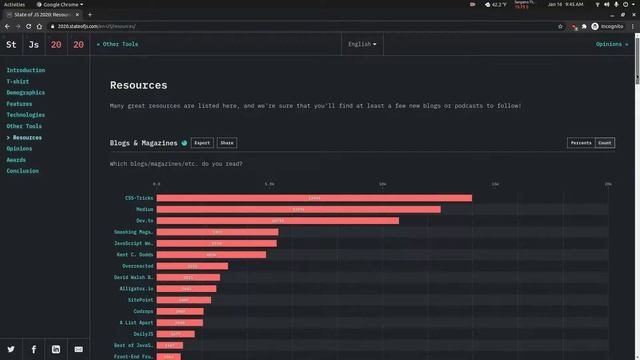Go to previous page « Other Tools
The height and width of the screenshot is (360, 640).
118,44
